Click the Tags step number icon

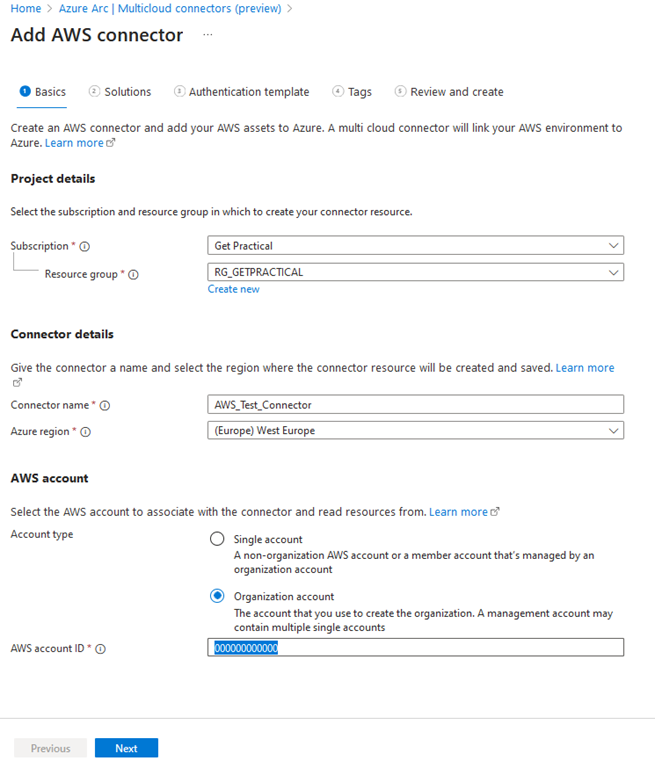click(x=338, y=92)
